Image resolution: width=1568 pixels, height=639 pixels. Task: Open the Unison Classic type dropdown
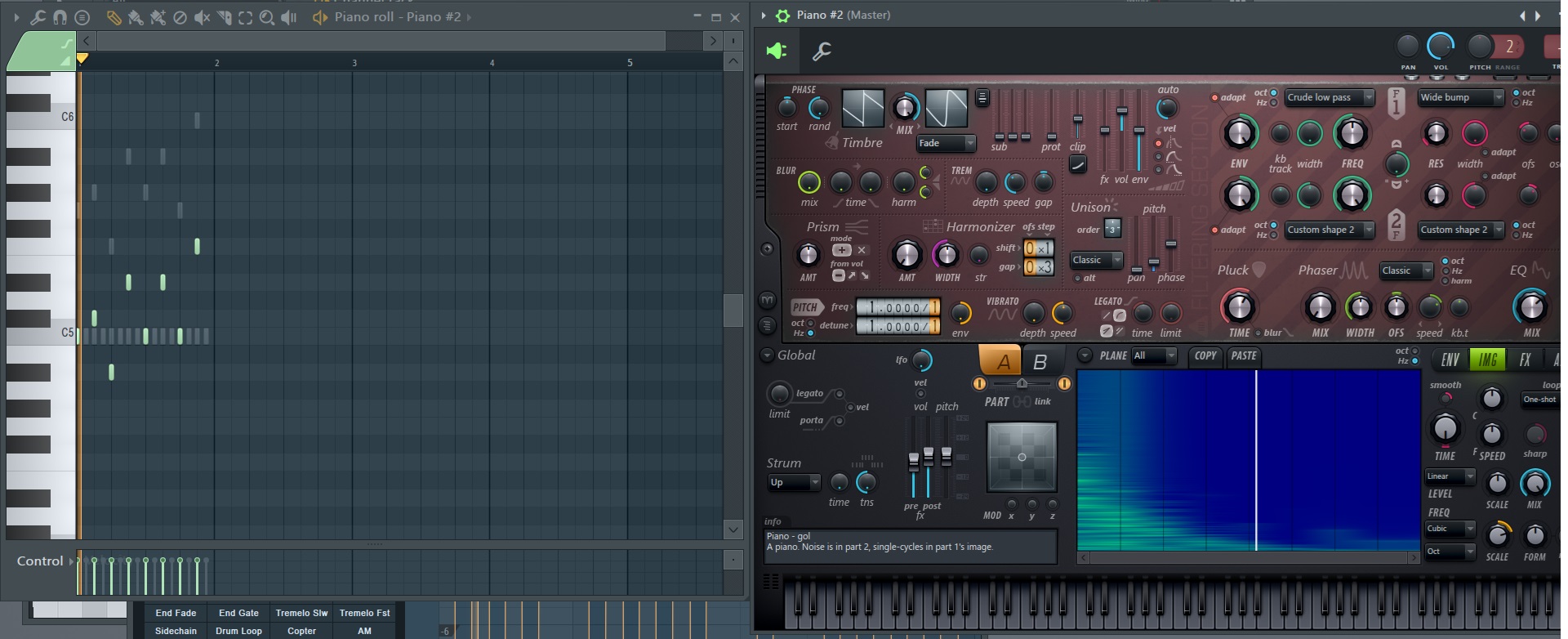tap(1097, 260)
